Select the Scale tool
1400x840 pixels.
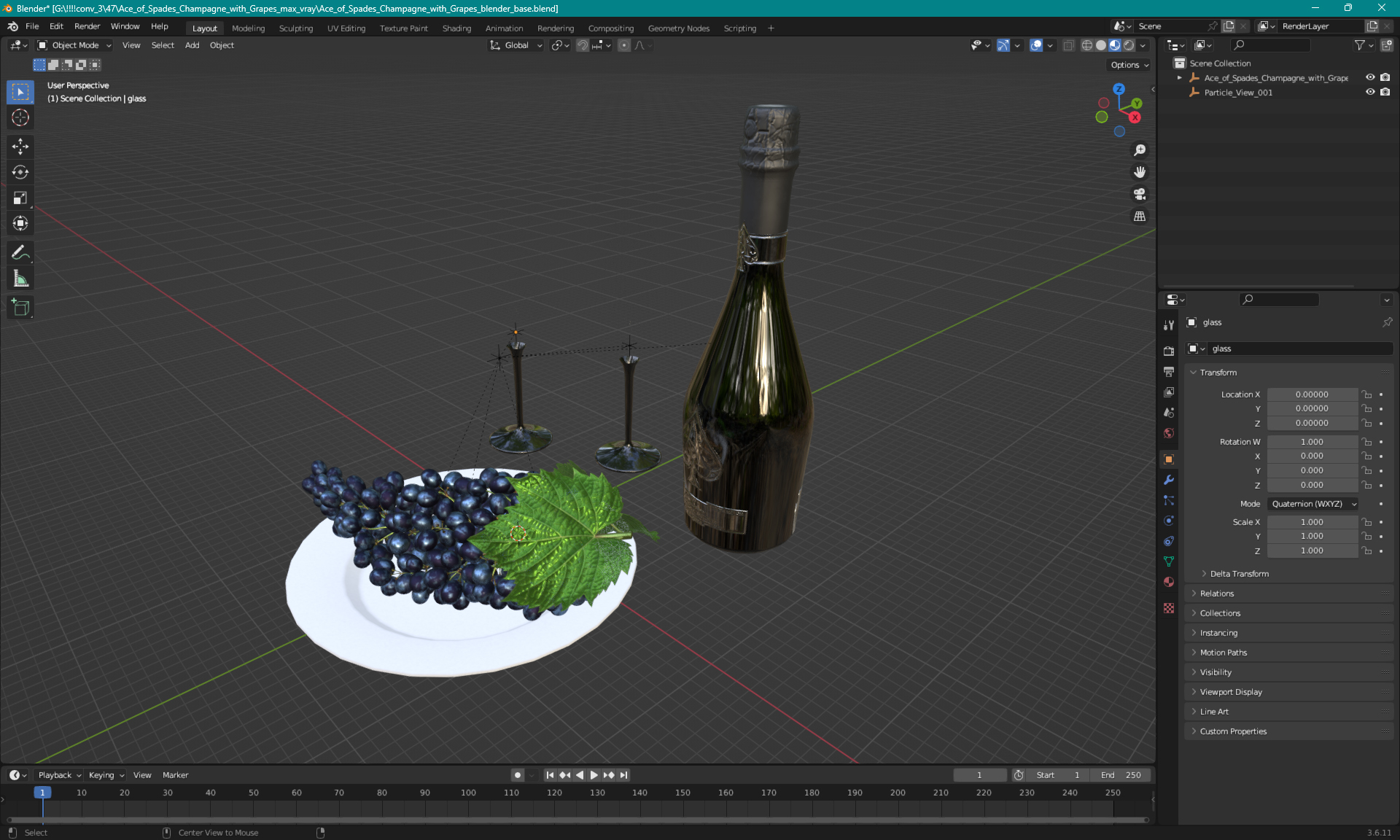coord(20,198)
